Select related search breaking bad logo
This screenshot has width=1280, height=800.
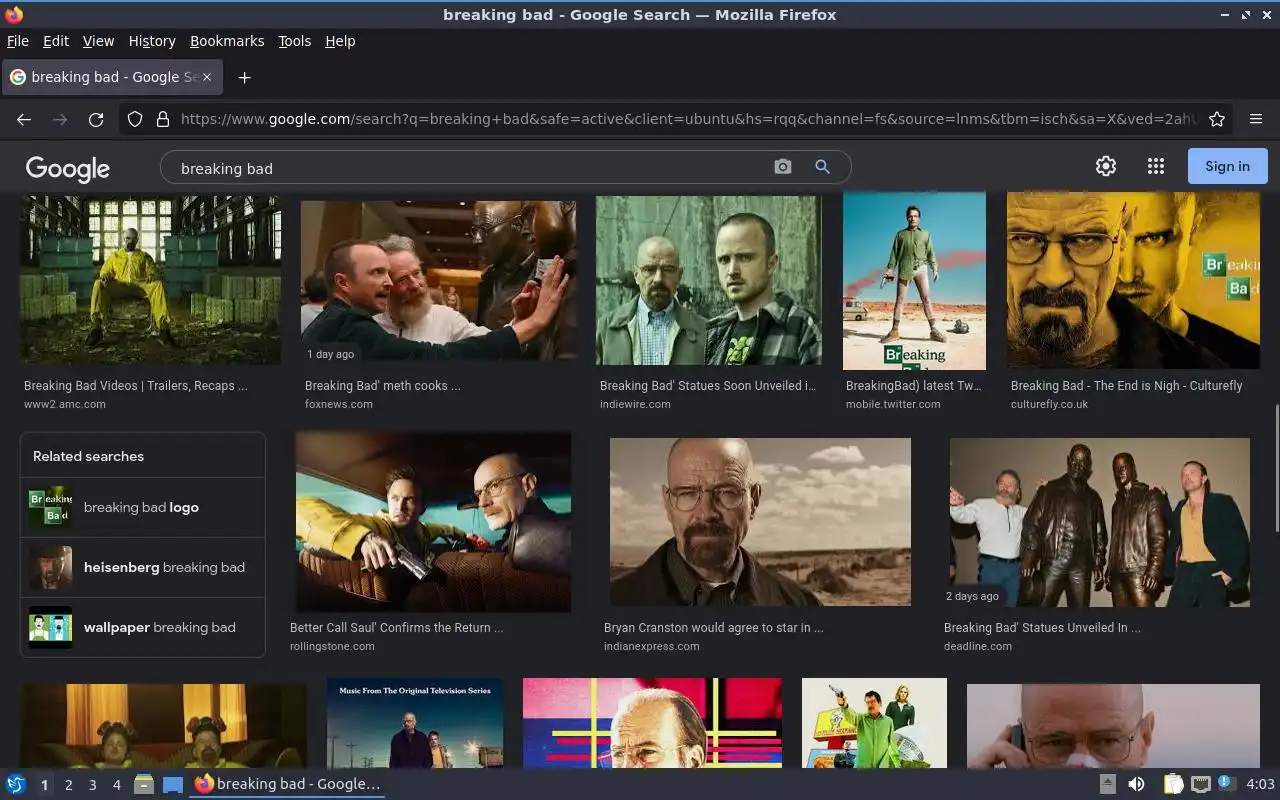[143, 507]
